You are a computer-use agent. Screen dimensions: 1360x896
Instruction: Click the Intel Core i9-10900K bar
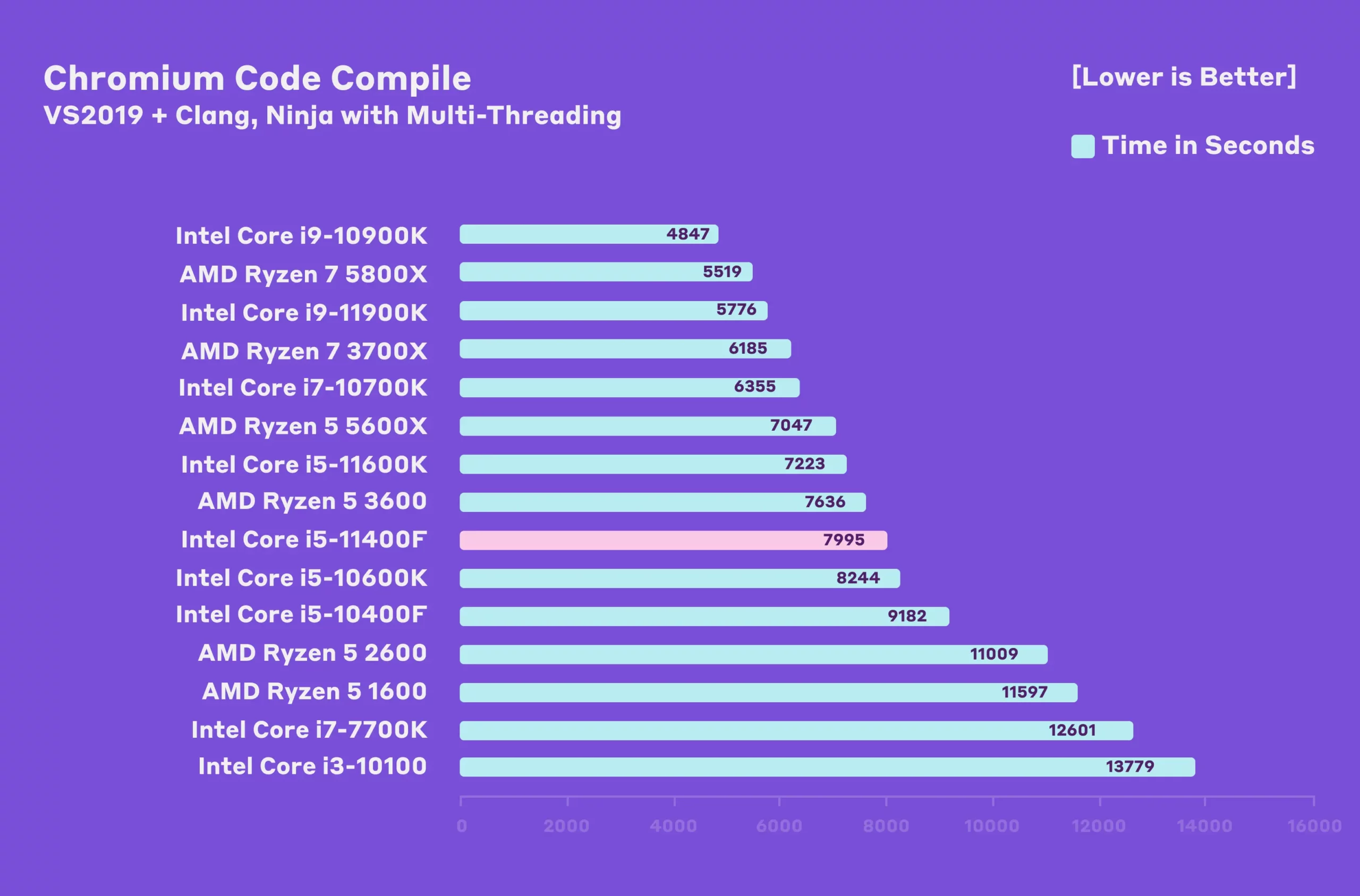[589, 234]
